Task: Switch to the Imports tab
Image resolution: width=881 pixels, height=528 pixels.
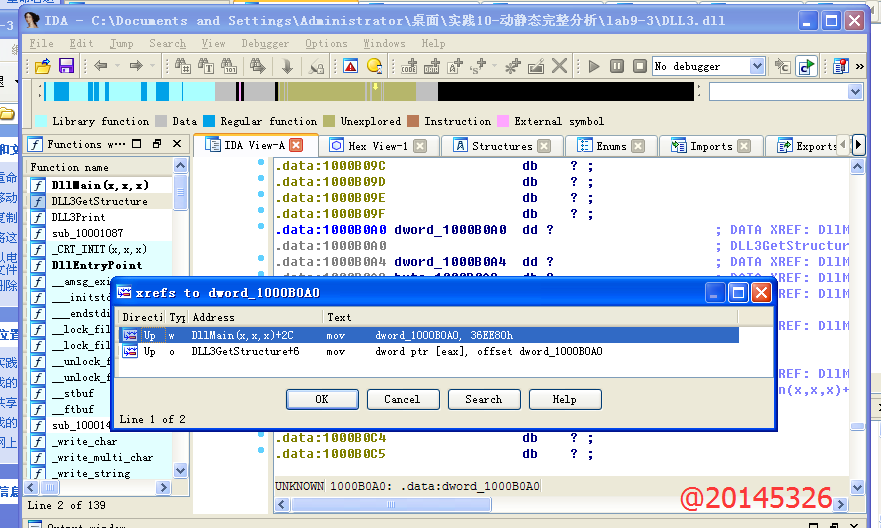Action: click(x=711, y=146)
